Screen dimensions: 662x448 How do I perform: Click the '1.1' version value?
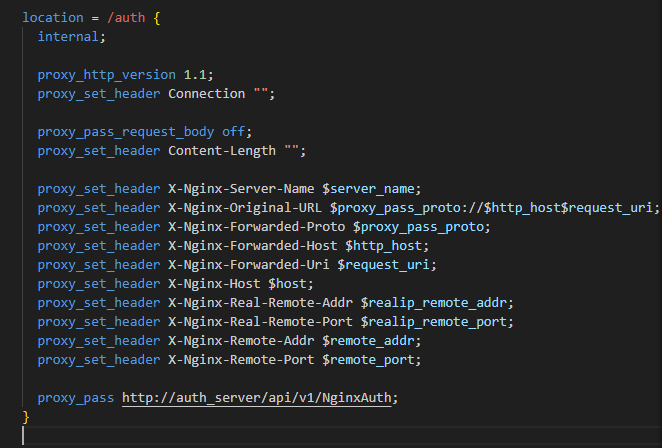(x=195, y=75)
